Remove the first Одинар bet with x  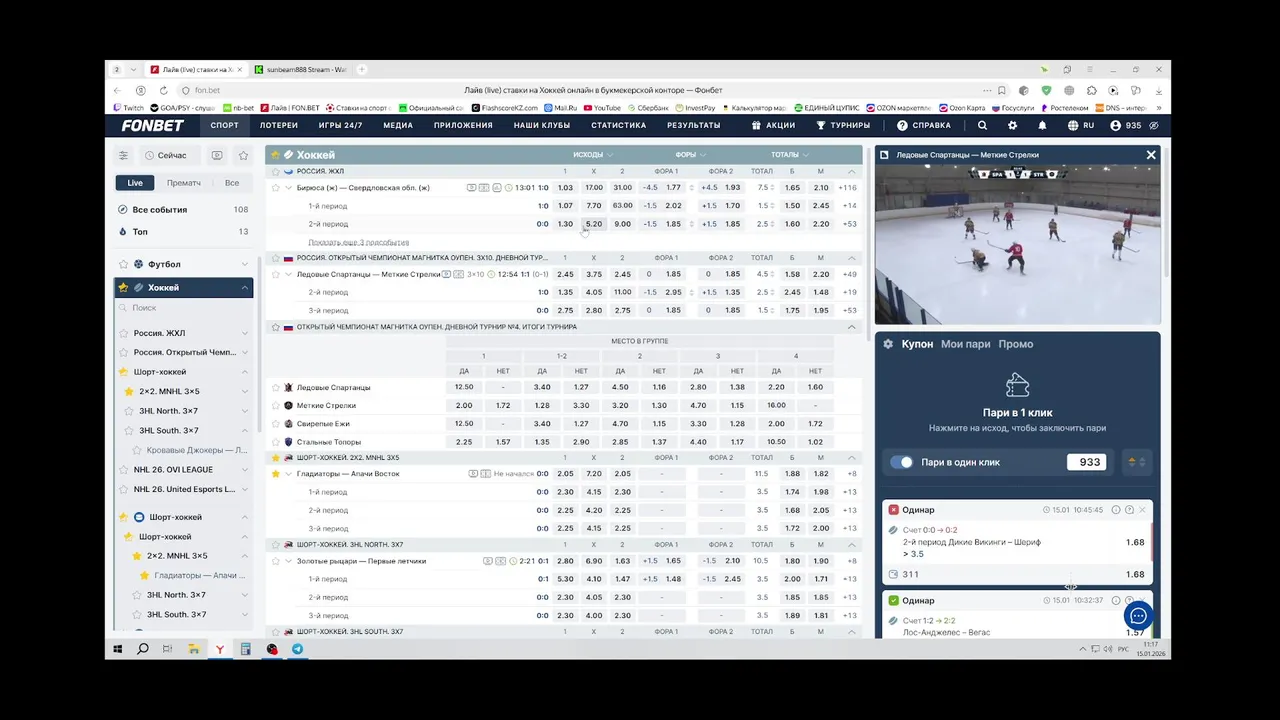[x=1142, y=510]
